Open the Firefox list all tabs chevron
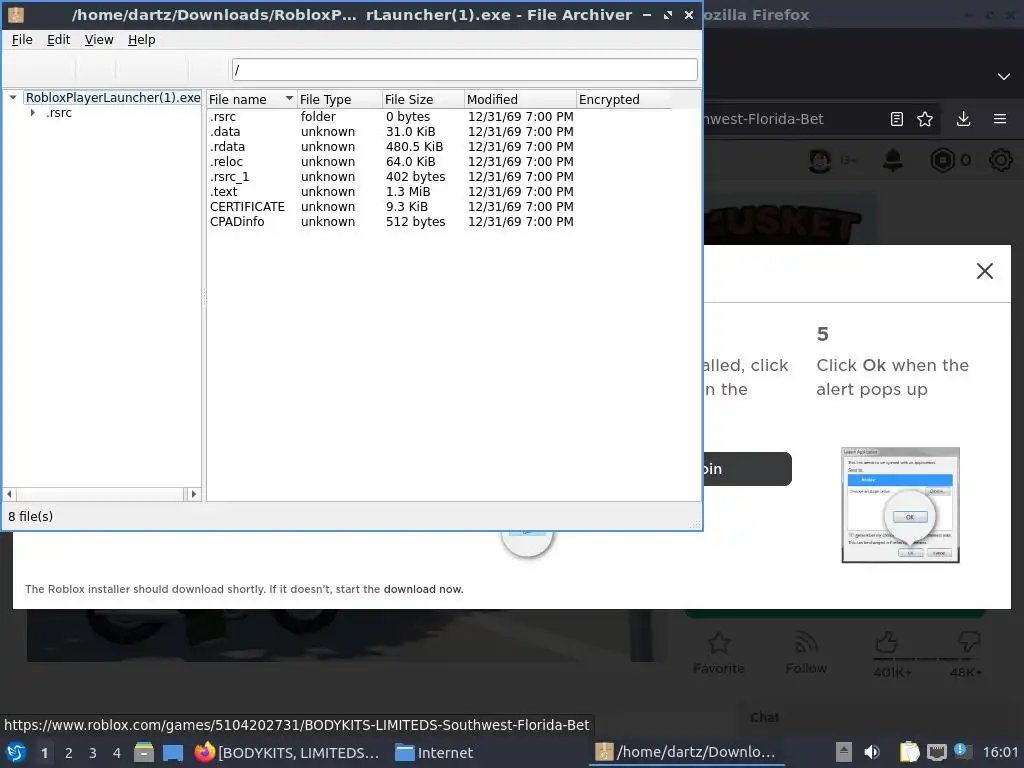This screenshot has height=768, width=1024. pos(1004,76)
